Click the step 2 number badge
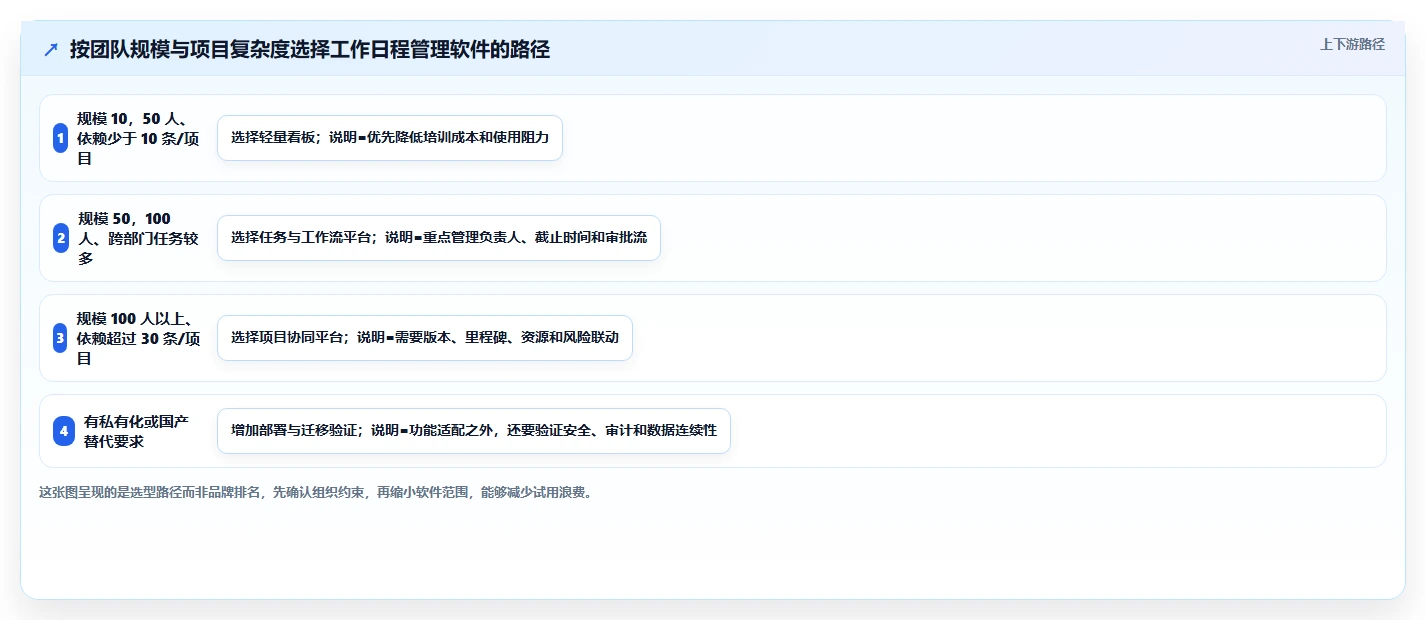Screen dimensions: 1426x620 (x=61, y=238)
